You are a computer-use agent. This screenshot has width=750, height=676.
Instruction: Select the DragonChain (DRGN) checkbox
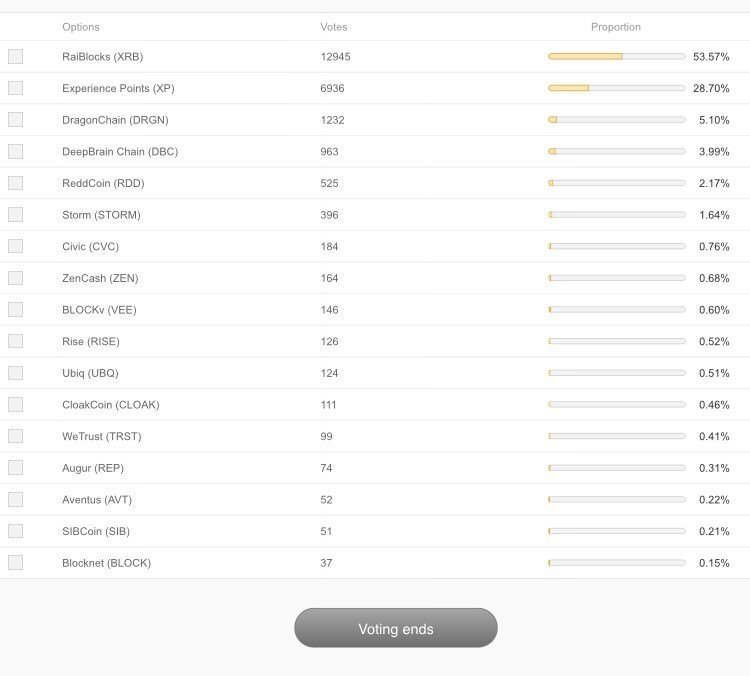(x=15, y=120)
